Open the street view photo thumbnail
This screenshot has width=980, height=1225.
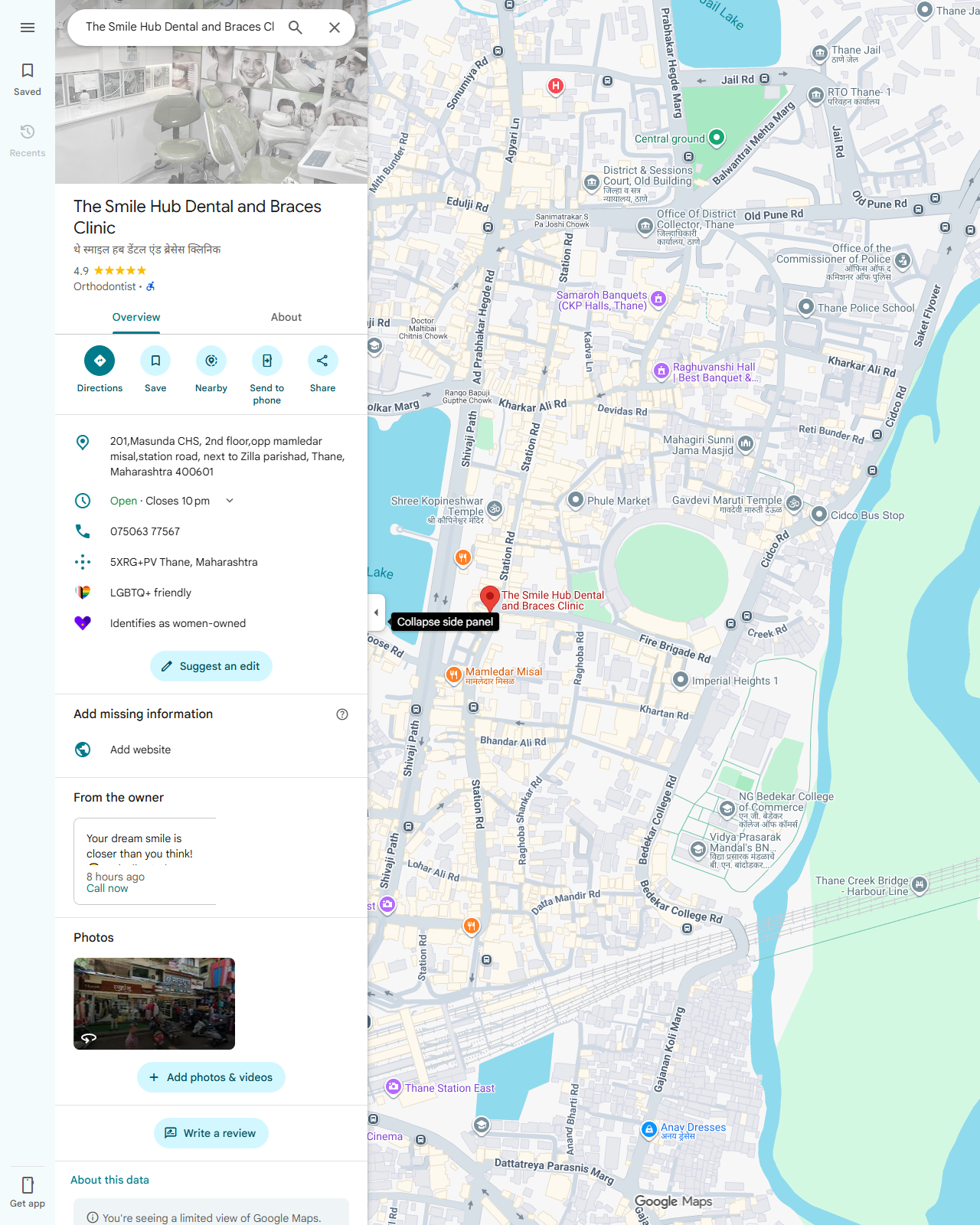point(154,1004)
